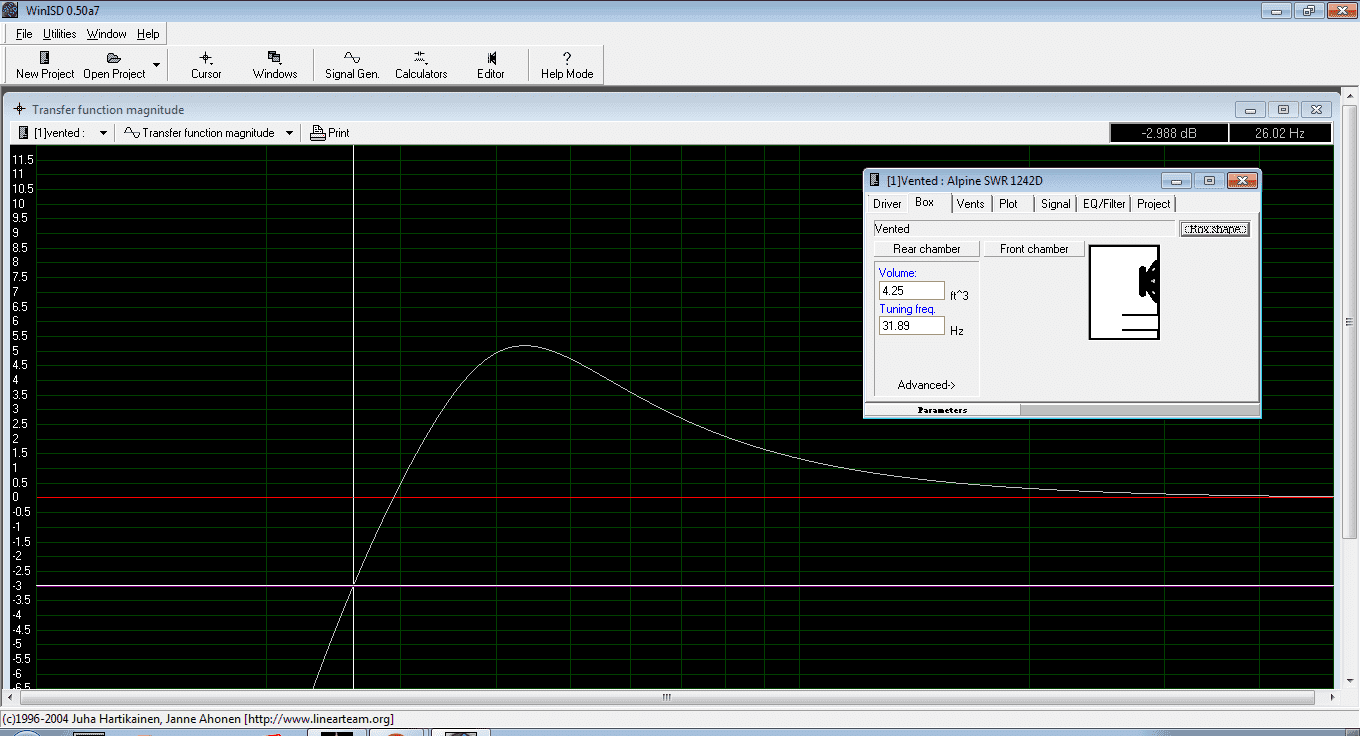Click the box diagram thumbnail
Viewport: 1360px width, 736px height.
[x=1124, y=292]
